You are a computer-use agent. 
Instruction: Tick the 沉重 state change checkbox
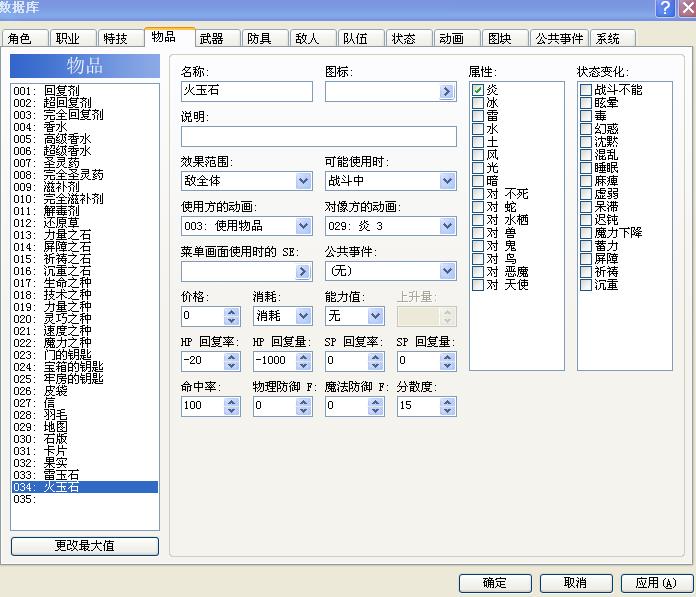(585, 285)
